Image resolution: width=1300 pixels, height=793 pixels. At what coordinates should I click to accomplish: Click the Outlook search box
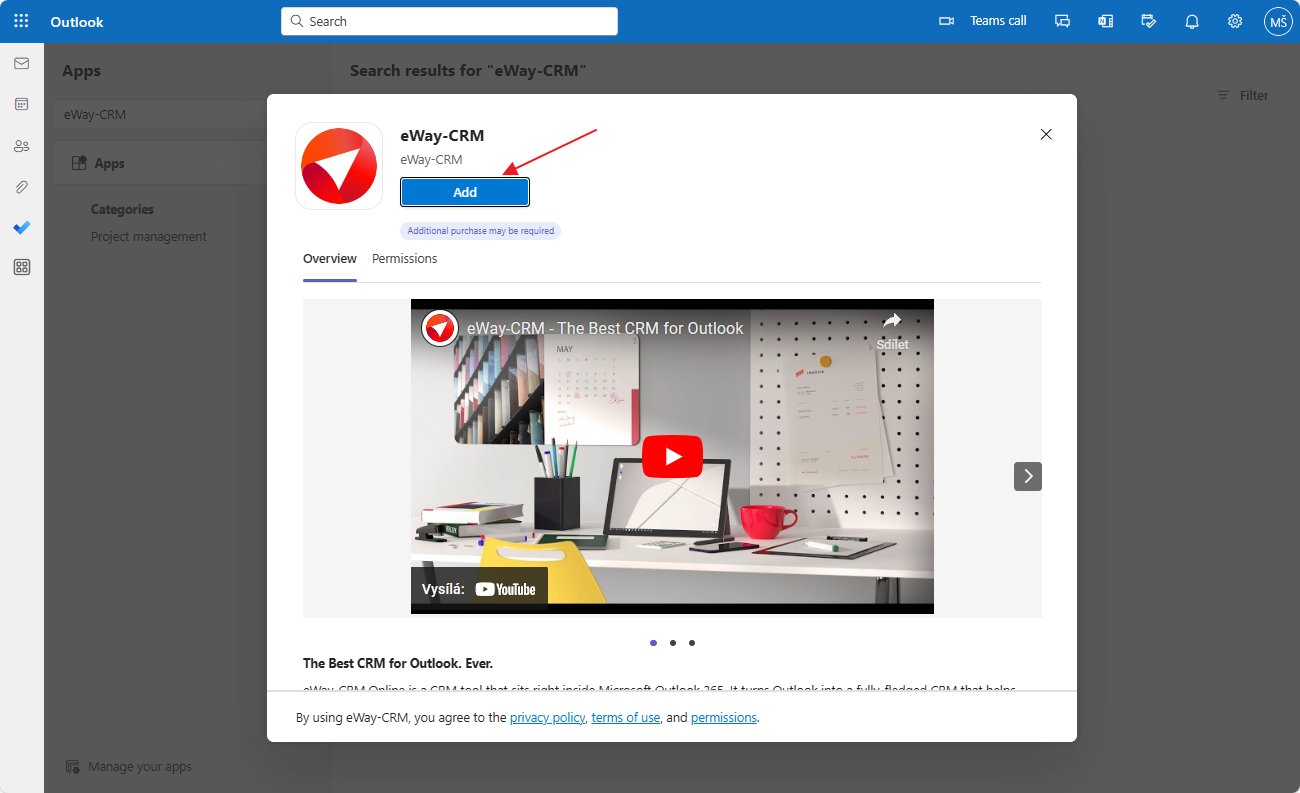pos(449,21)
